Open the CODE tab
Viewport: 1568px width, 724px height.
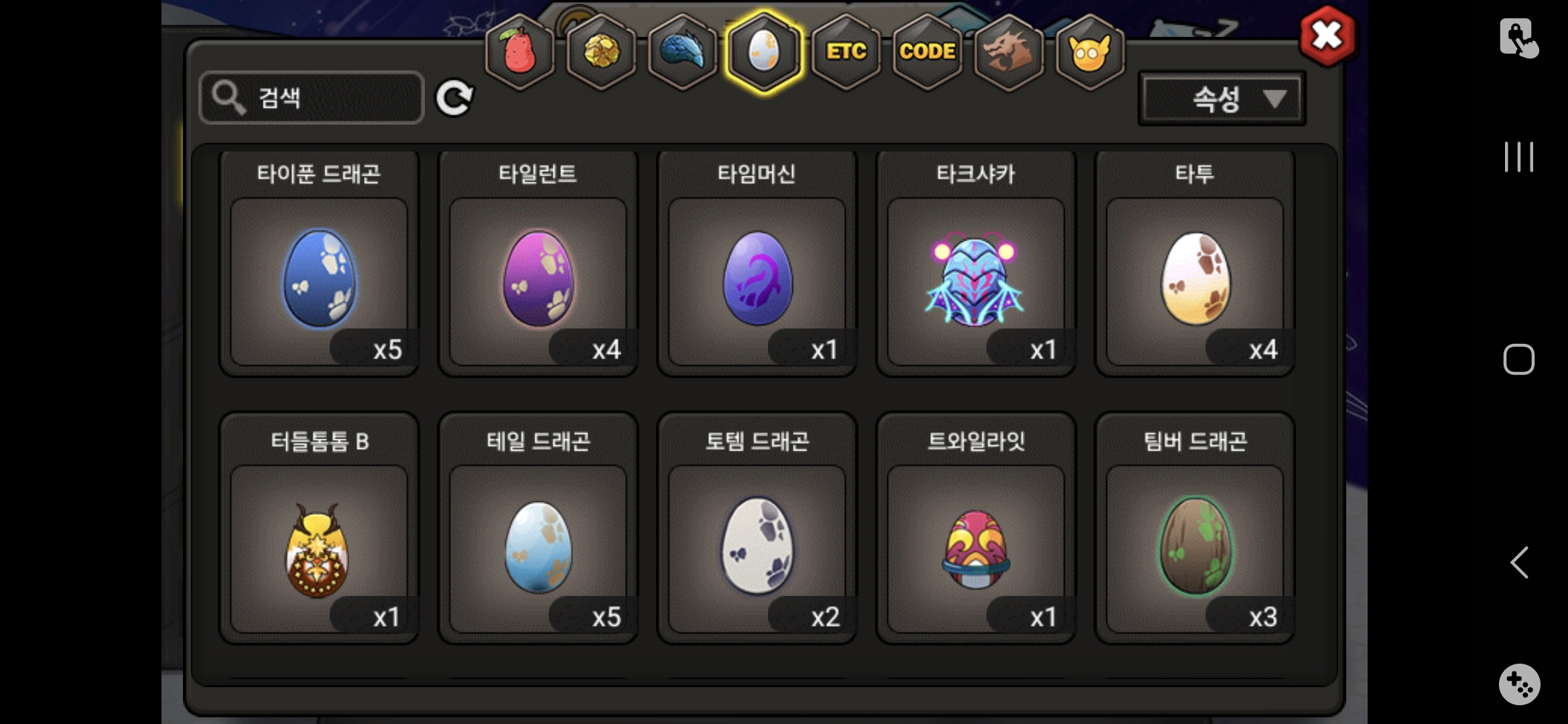click(927, 51)
